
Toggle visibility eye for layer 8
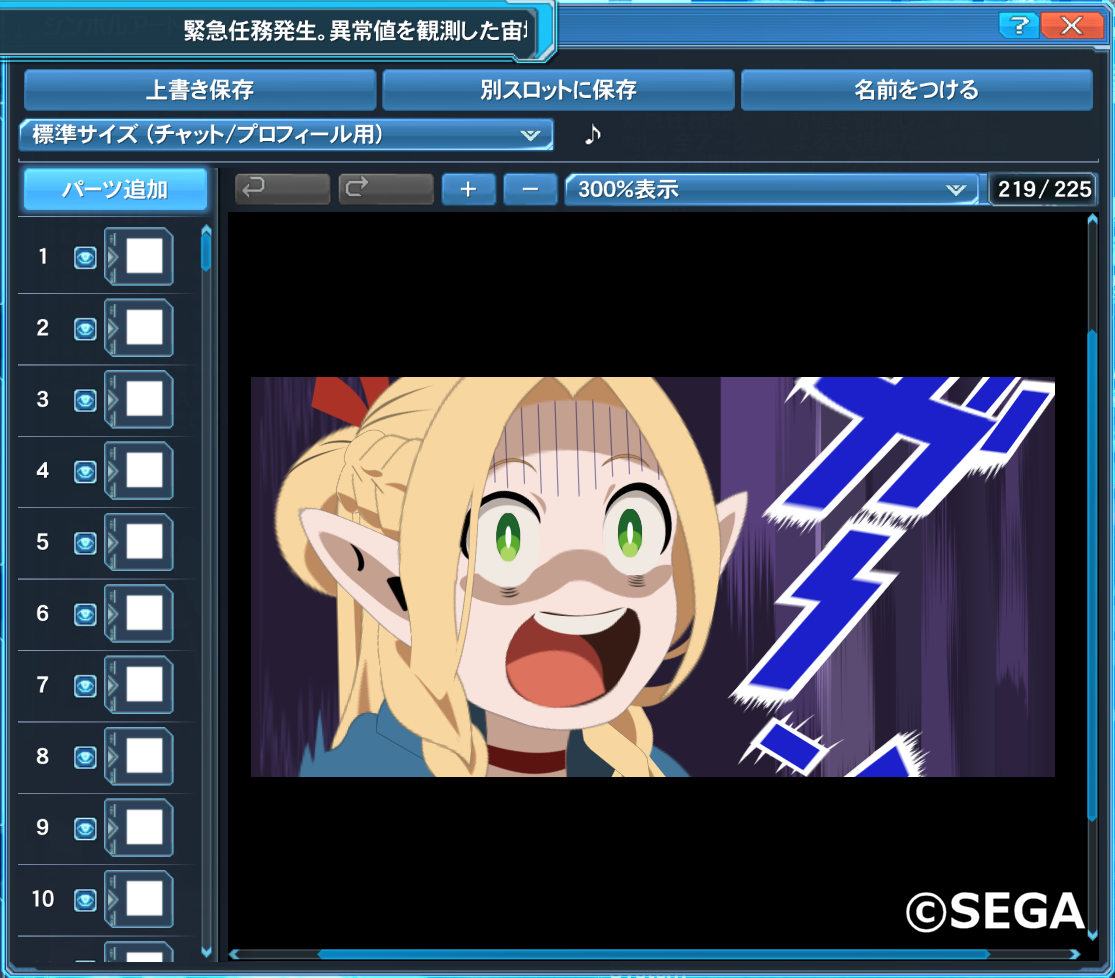85,758
